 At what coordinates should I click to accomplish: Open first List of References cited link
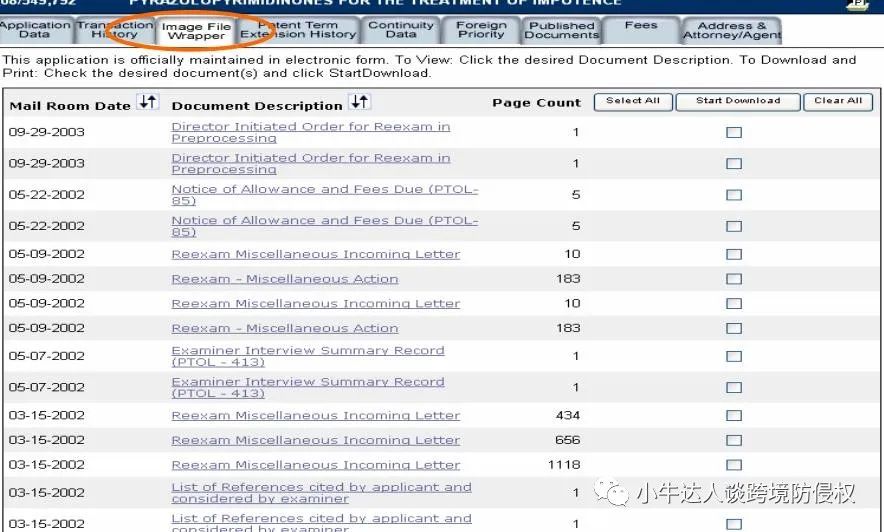coord(321,493)
